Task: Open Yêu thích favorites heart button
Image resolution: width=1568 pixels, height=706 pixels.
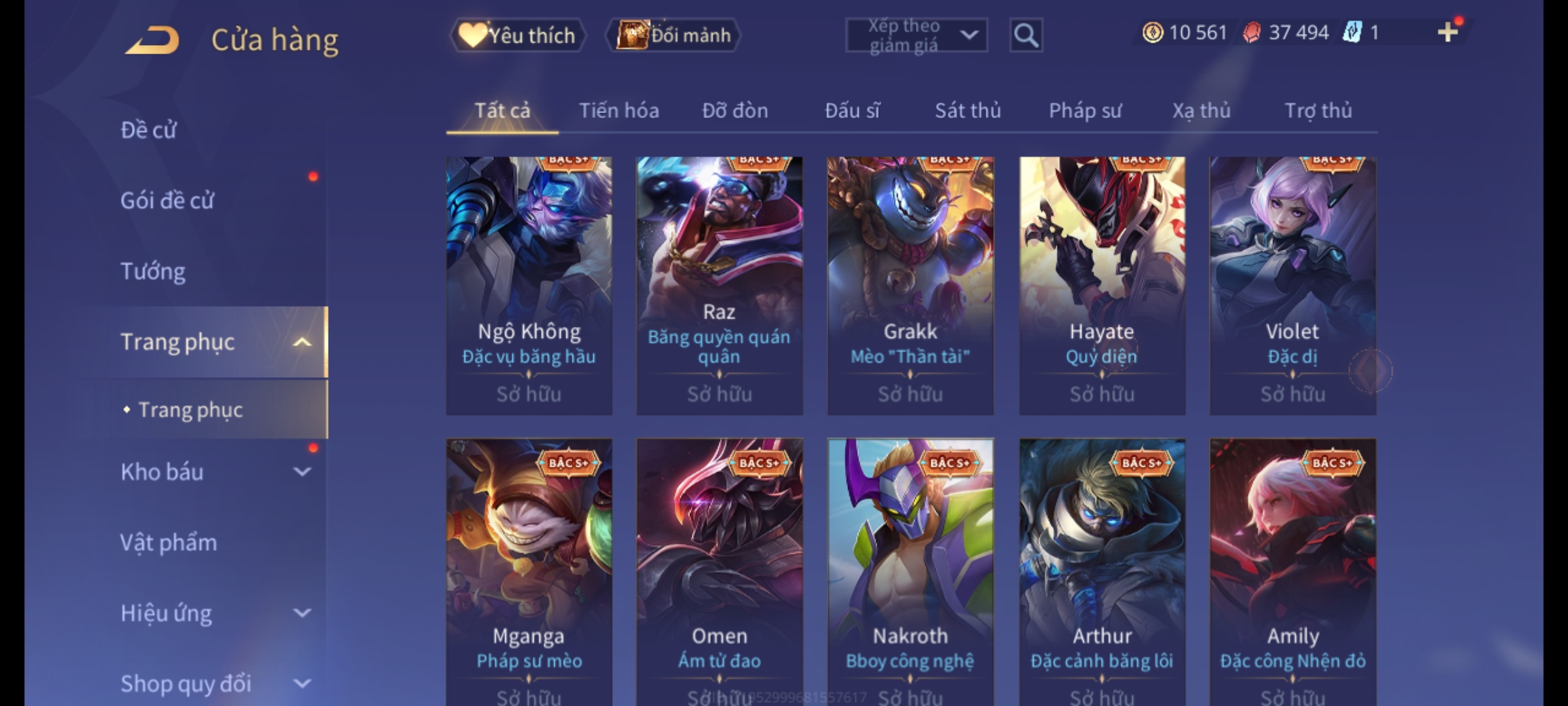Action: tap(517, 35)
